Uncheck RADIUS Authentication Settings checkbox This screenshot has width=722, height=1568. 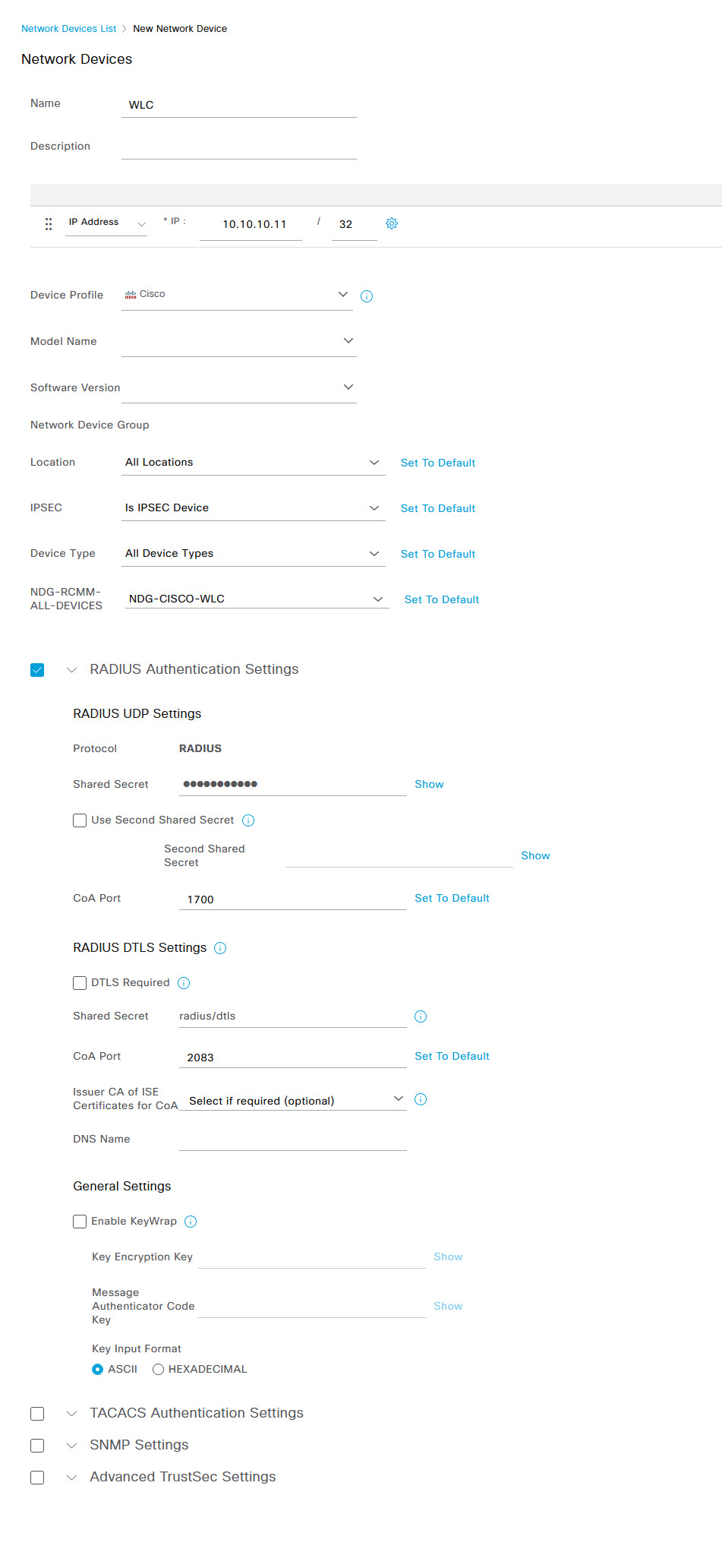point(37,670)
